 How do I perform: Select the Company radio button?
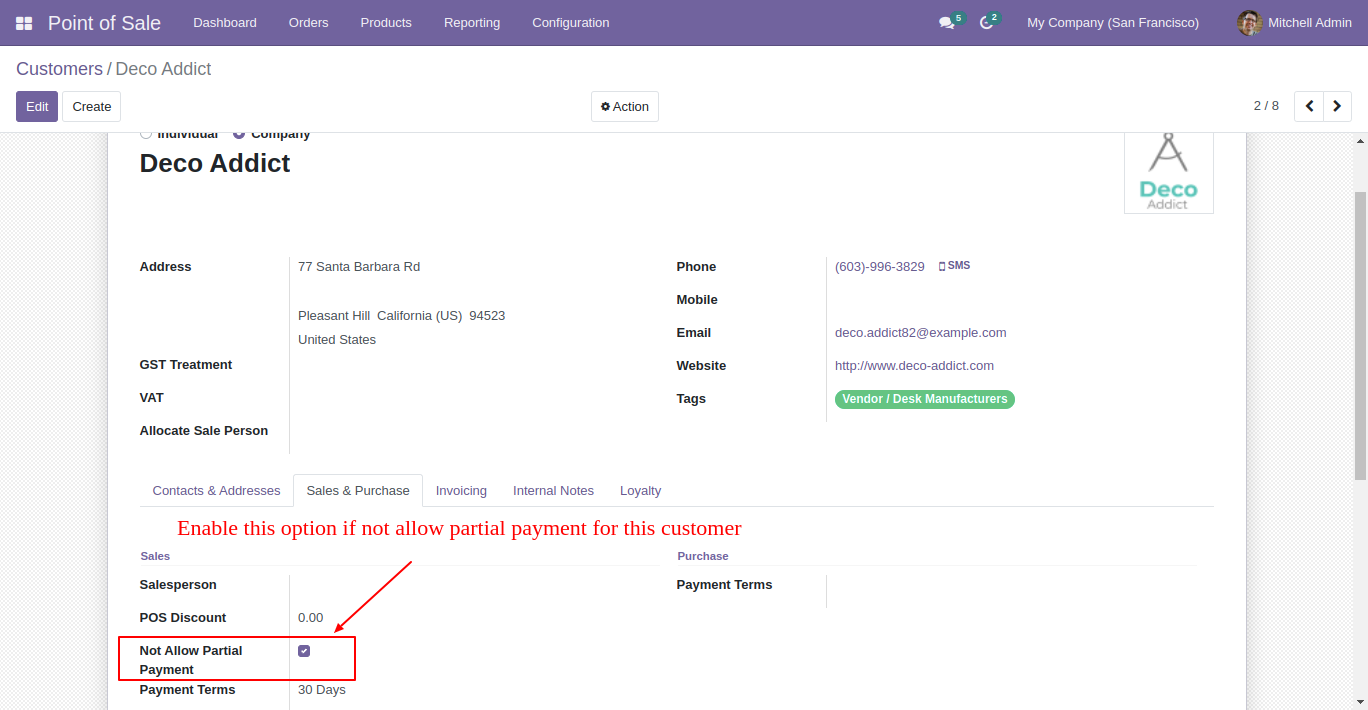pos(239,134)
